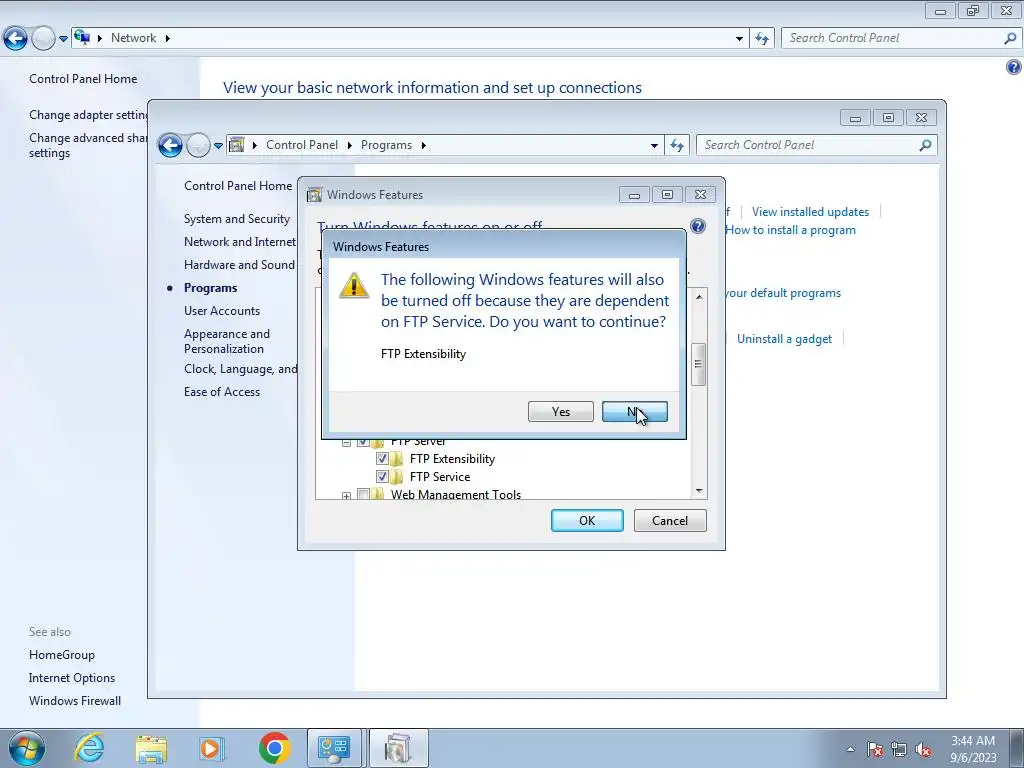Open volume tray icon
Screen dimensions: 1024x768
pos(923,749)
